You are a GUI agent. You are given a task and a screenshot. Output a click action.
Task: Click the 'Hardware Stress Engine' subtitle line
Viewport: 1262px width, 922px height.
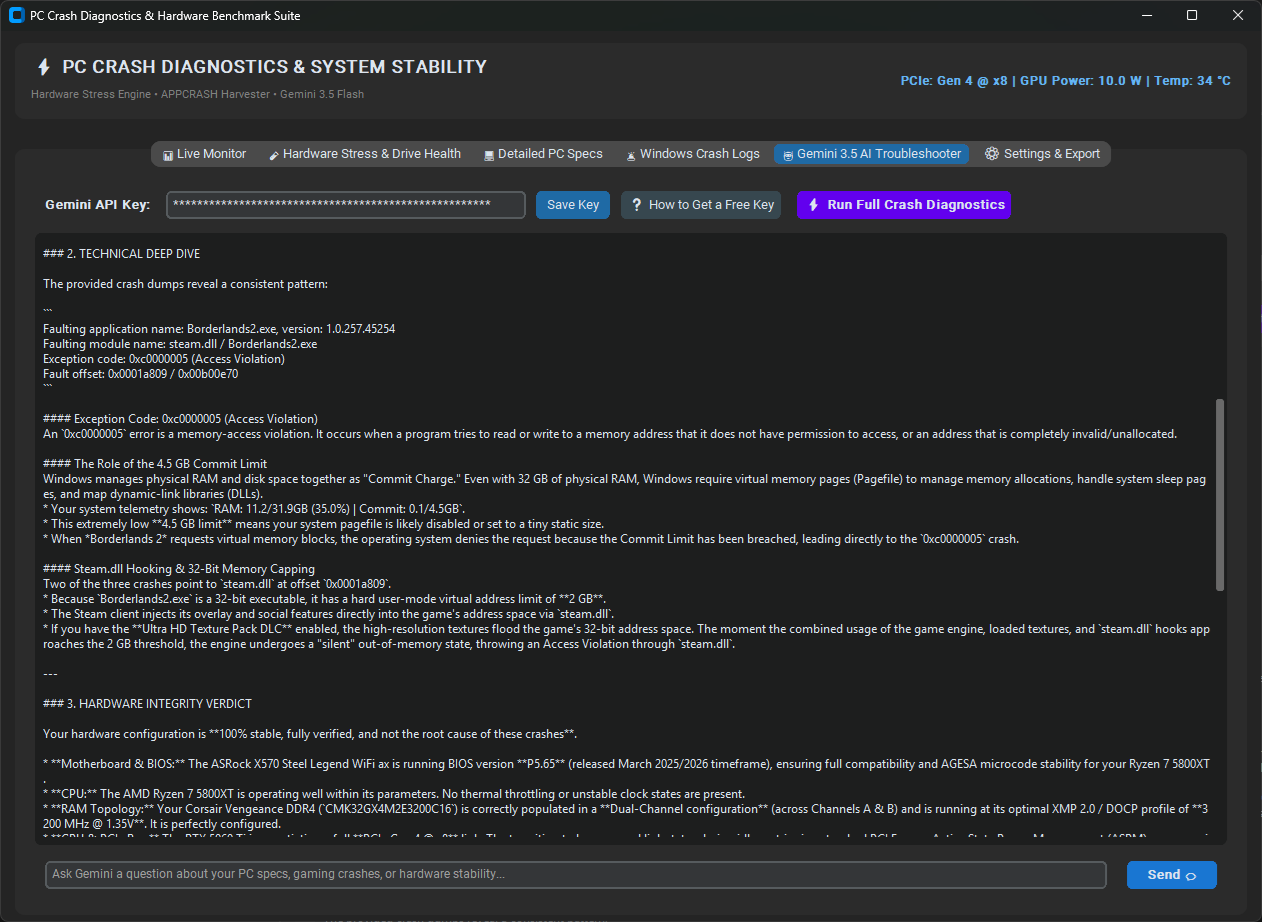coord(197,94)
